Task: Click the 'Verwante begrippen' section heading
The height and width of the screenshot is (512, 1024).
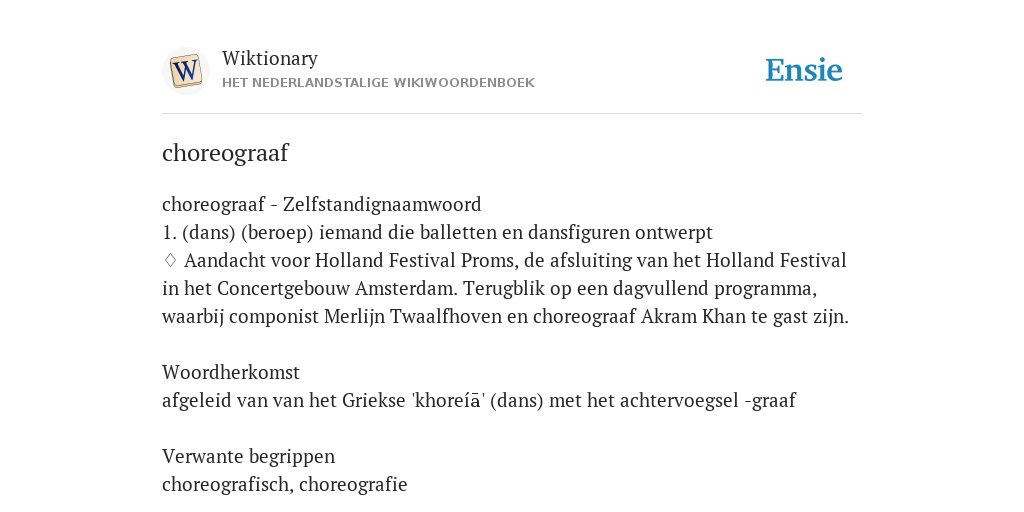Action: [x=249, y=456]
